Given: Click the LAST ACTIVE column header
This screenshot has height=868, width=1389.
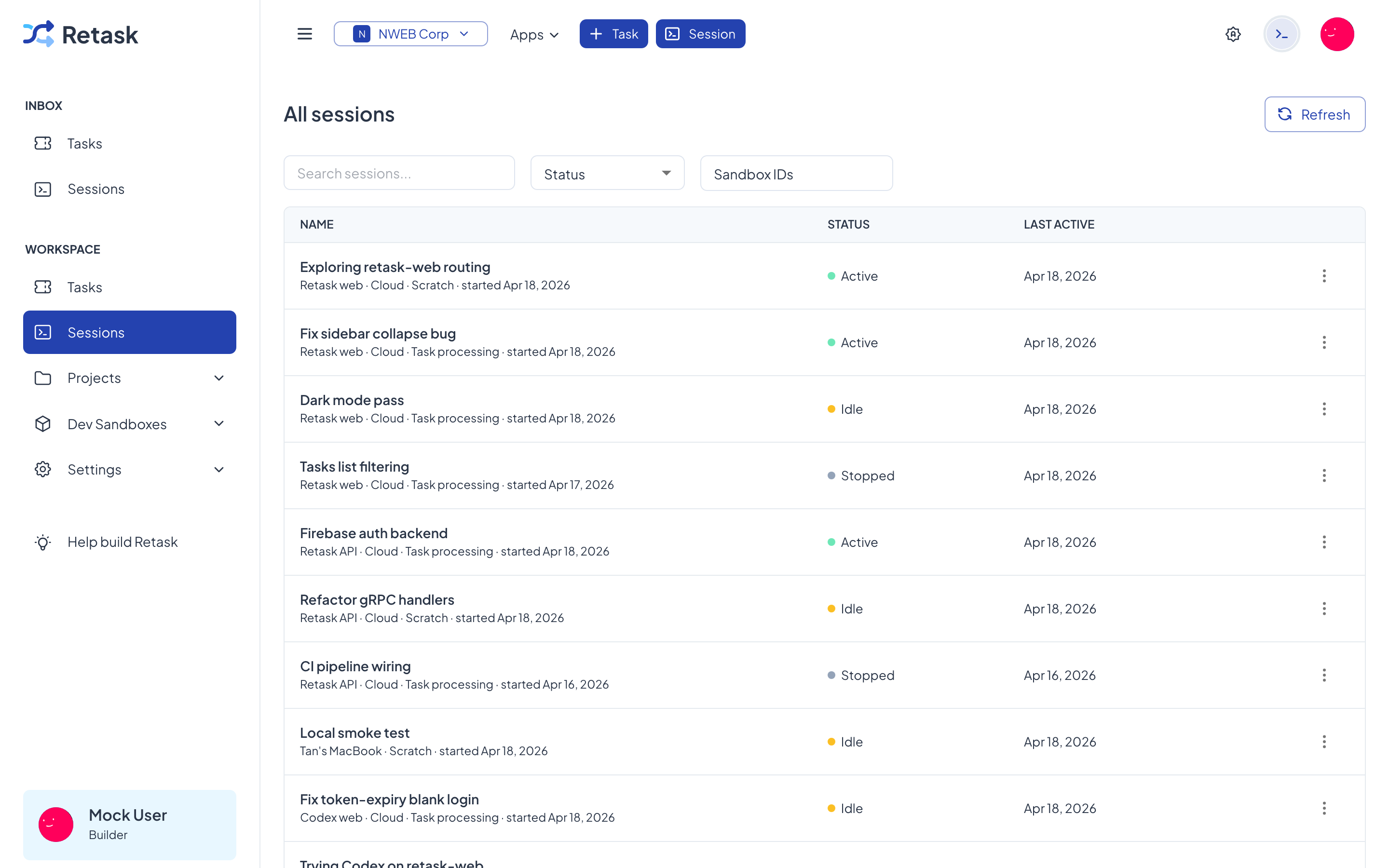Looking at the screenshot, I should 1059,224.
